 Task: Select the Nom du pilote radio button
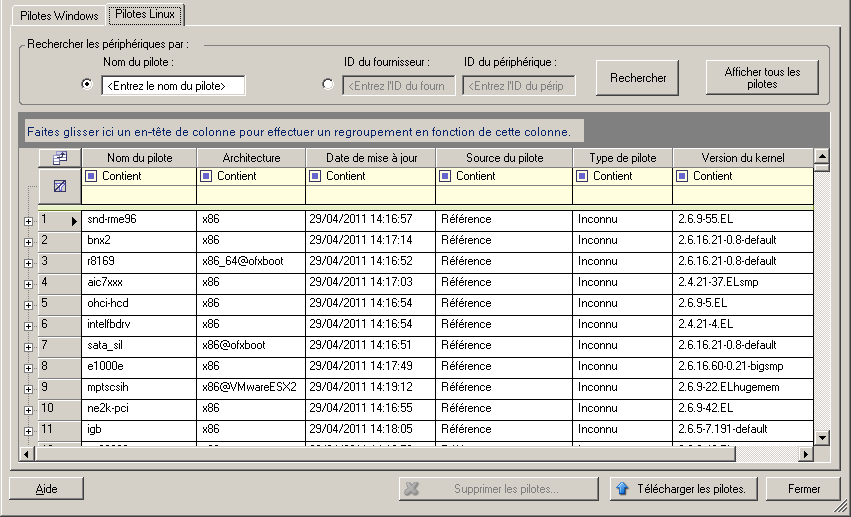coord(87,84)
